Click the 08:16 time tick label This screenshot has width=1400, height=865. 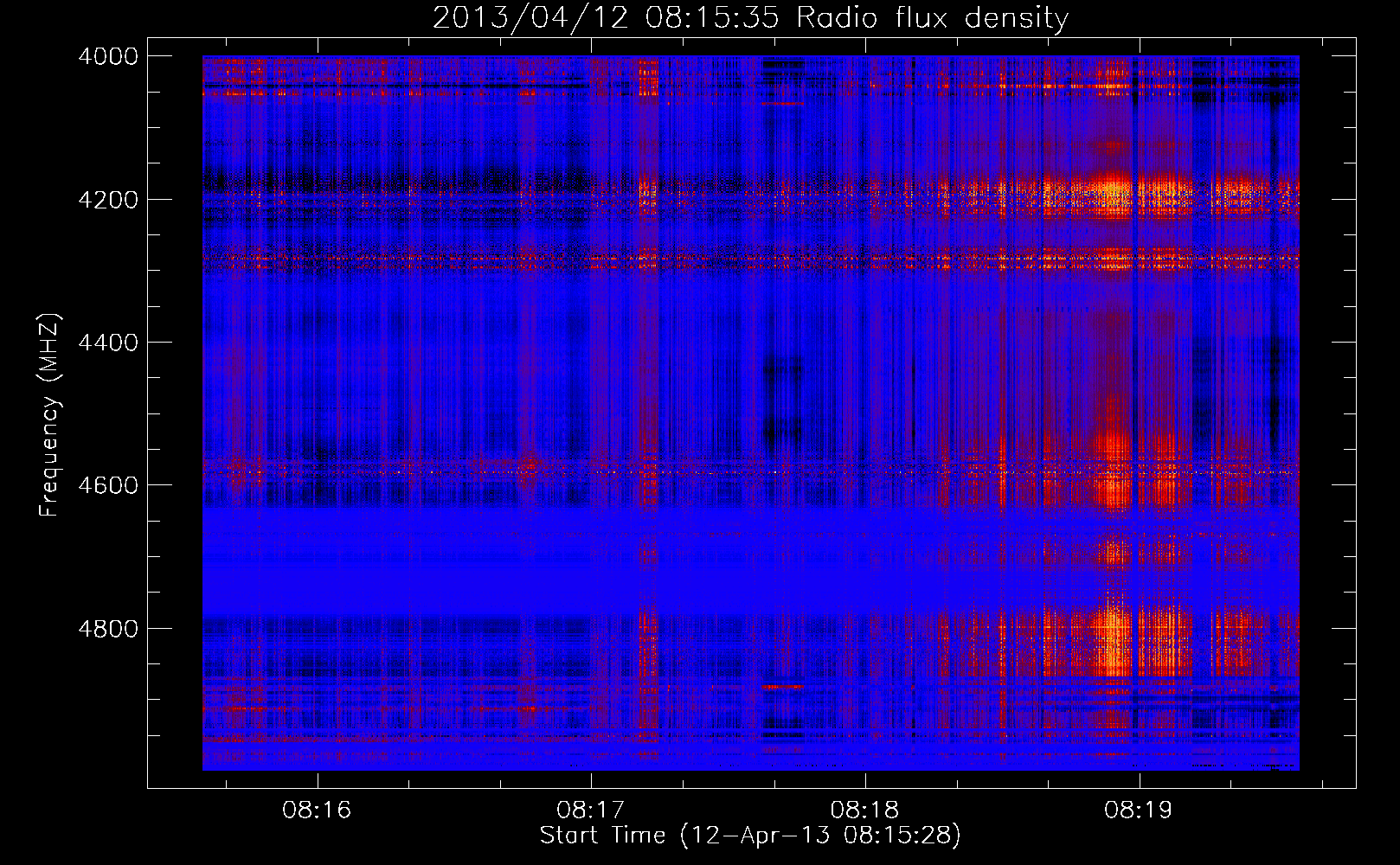click(317, 810)
